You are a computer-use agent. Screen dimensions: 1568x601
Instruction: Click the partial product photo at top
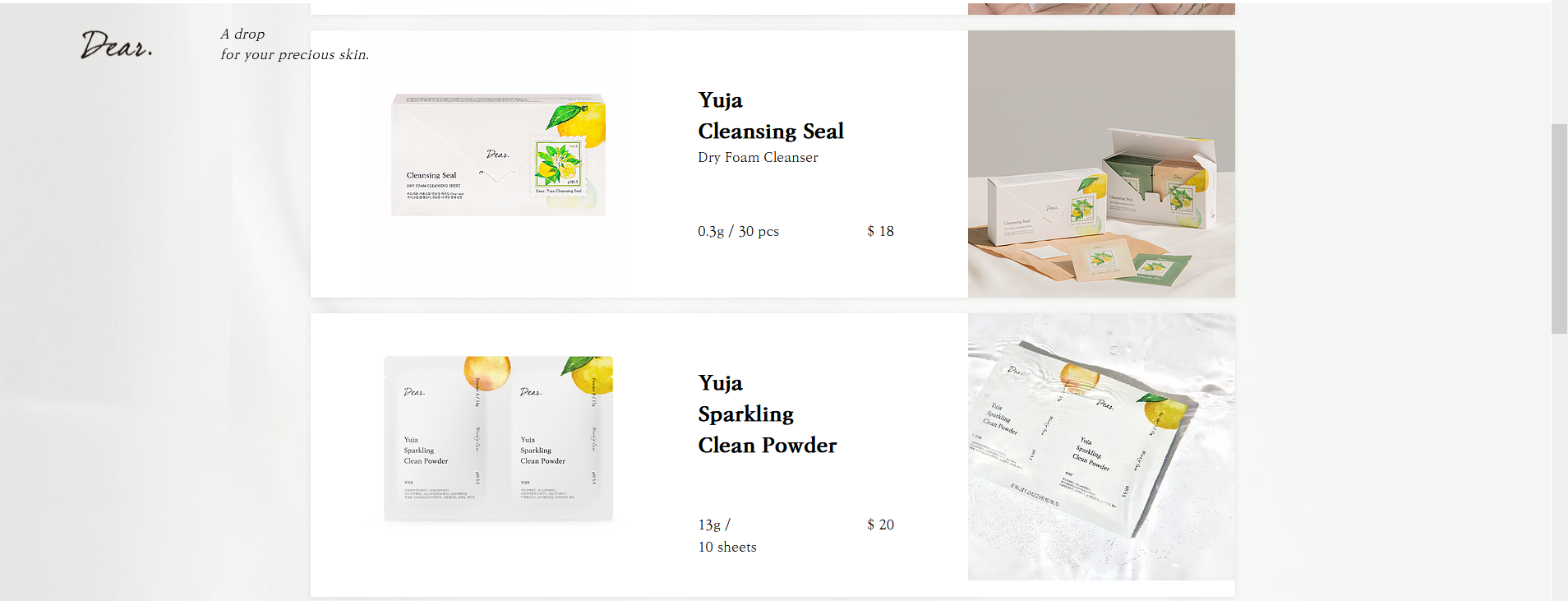pyautogui.click(x=1101, y=8)
